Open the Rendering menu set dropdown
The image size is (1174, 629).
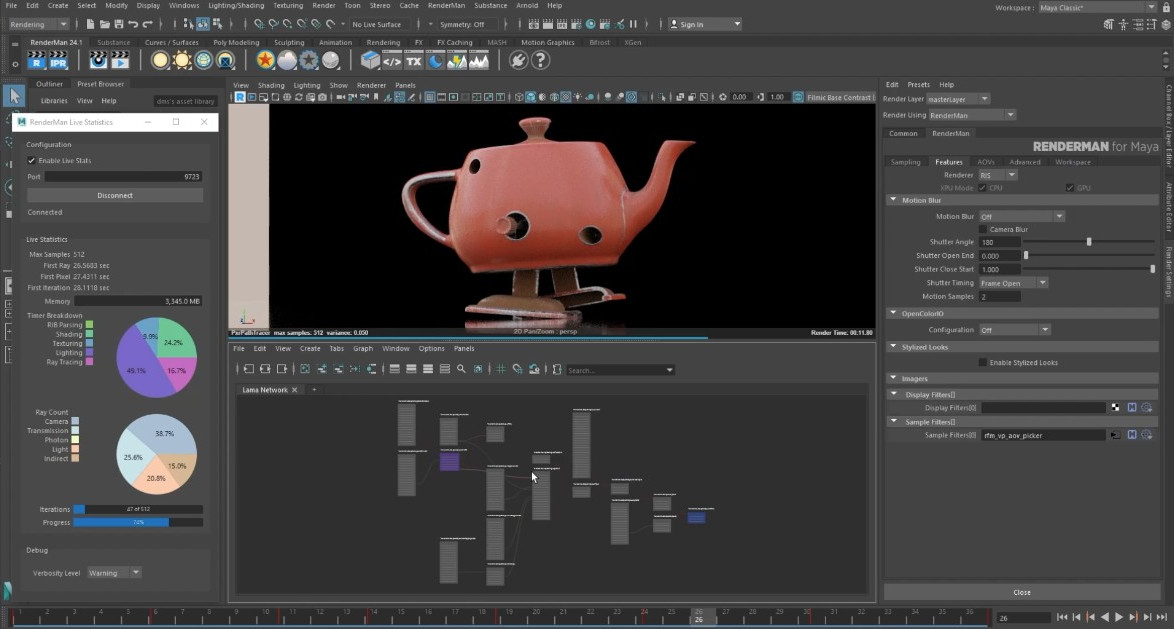(x=38, y=24)
